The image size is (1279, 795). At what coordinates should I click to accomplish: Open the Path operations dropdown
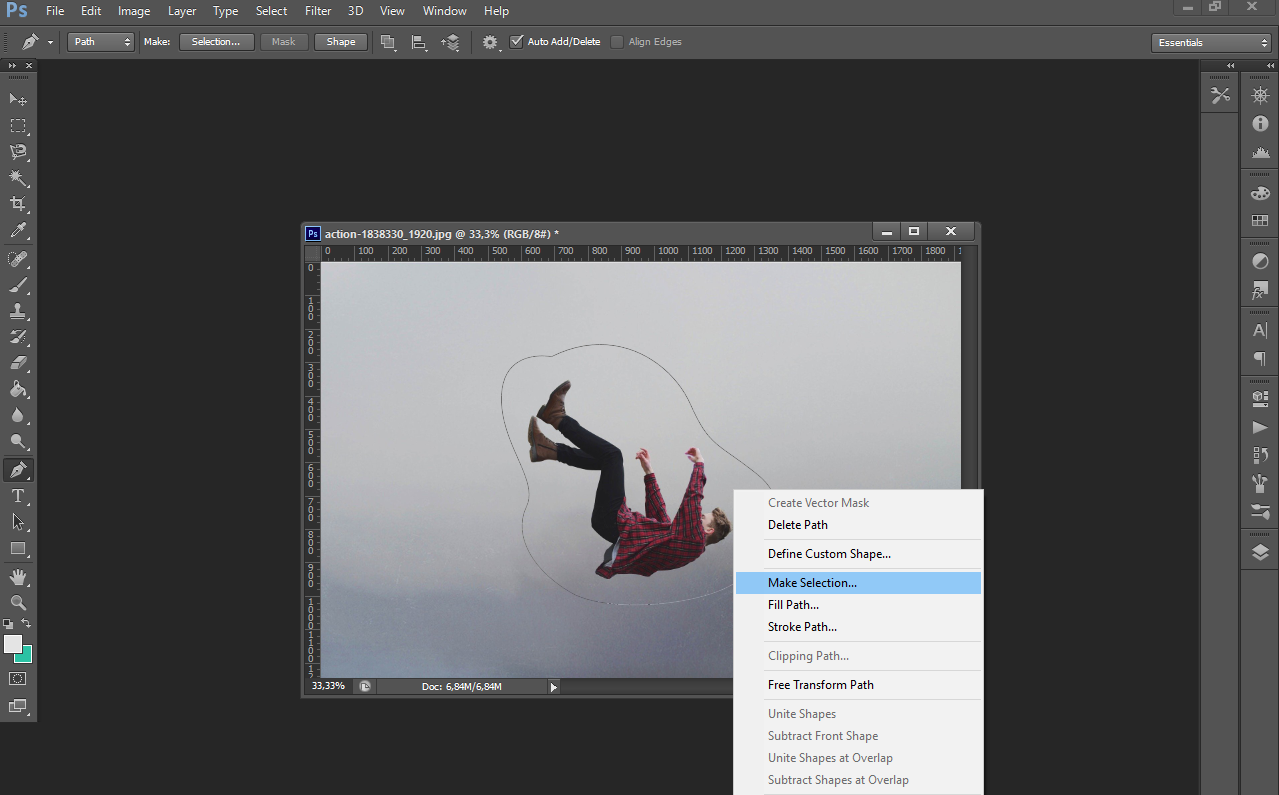click(x=388, y=42)
